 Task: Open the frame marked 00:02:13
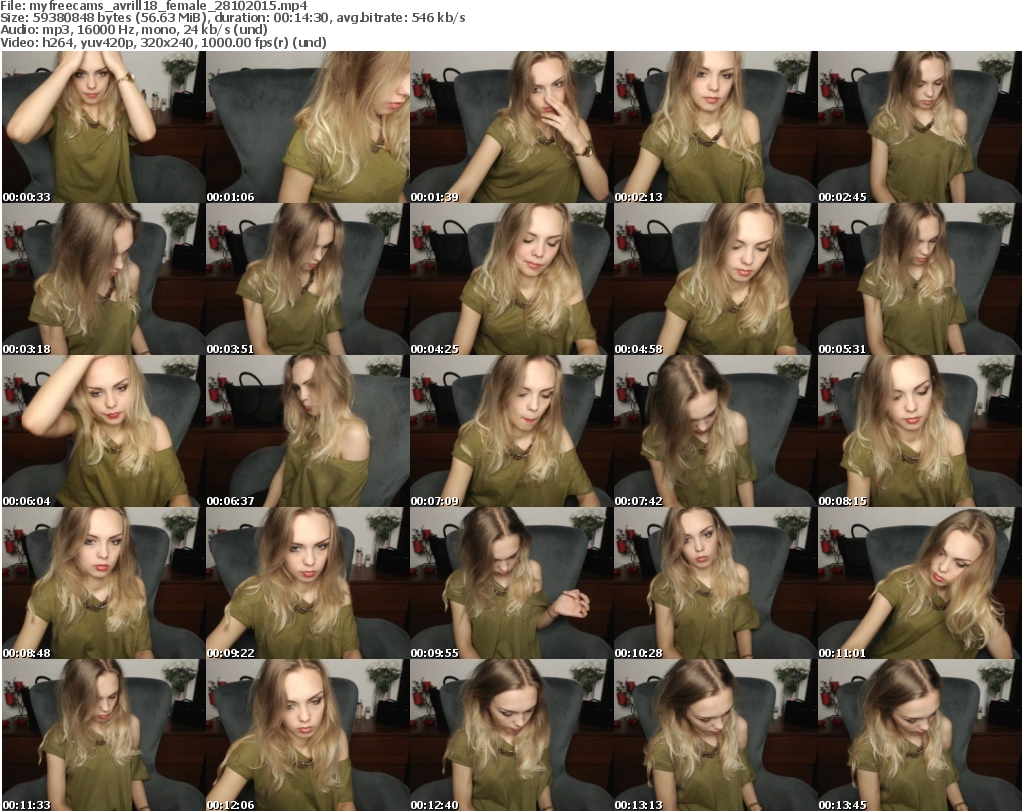(715, 127)
